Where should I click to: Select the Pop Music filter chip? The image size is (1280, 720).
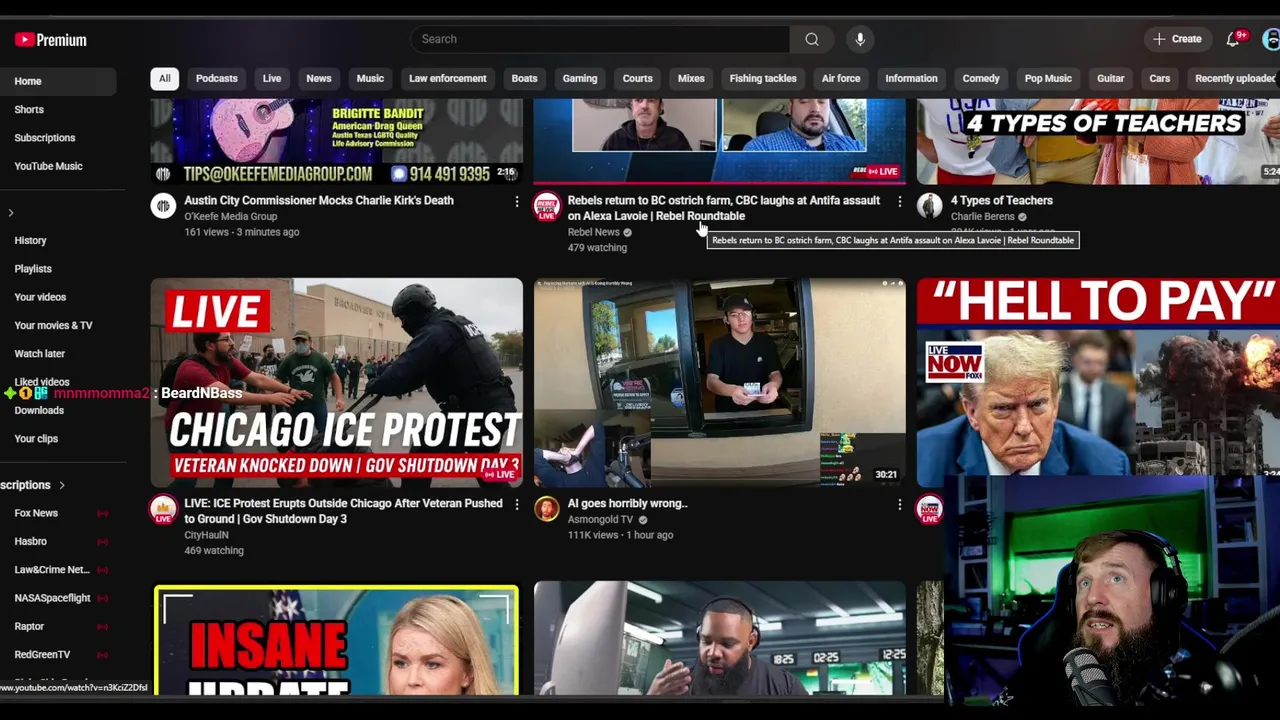coord(1048,78)
